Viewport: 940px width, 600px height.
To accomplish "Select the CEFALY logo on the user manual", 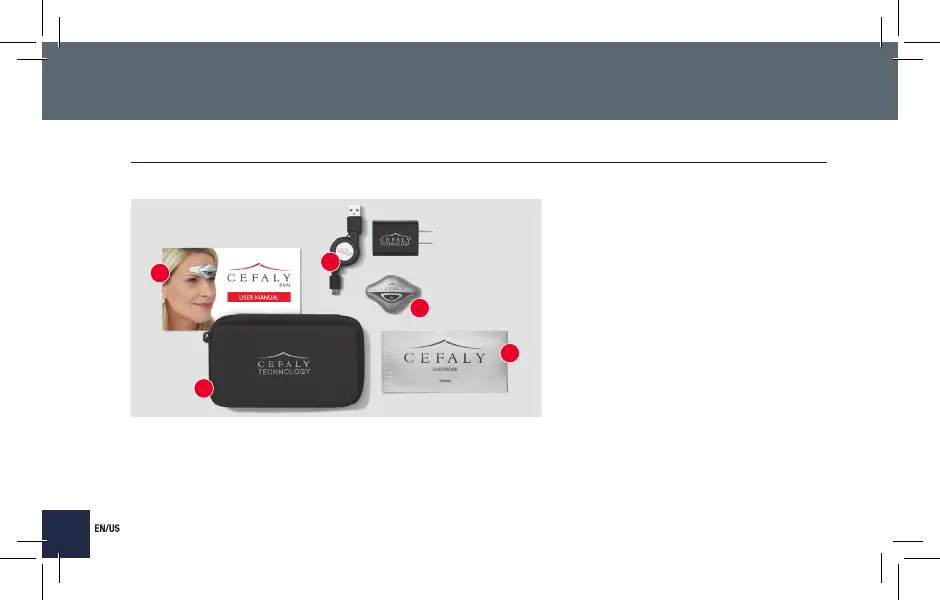I will click(259, 274).
